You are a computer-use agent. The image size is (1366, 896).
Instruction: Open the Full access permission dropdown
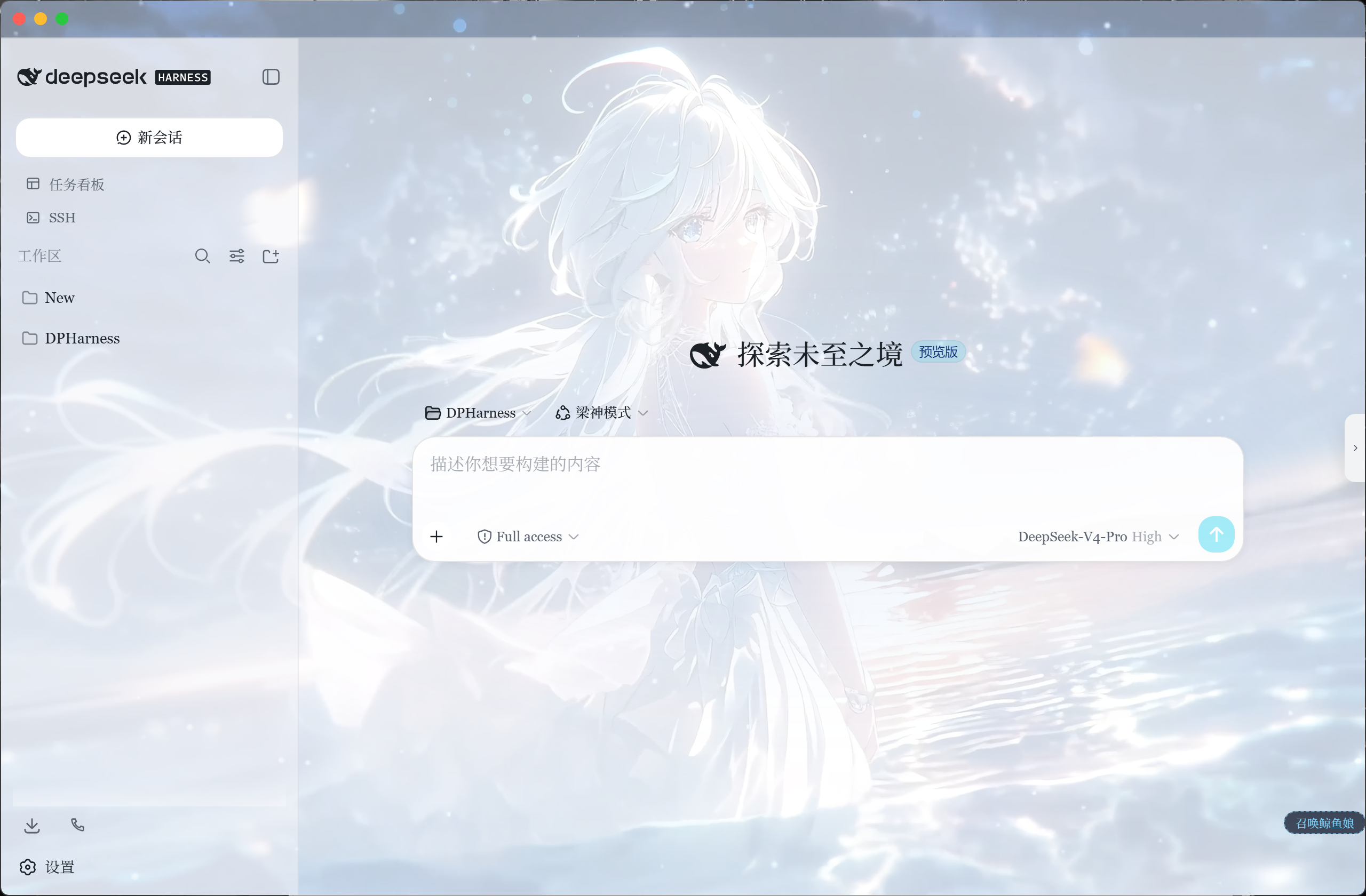tap(528, 537)
